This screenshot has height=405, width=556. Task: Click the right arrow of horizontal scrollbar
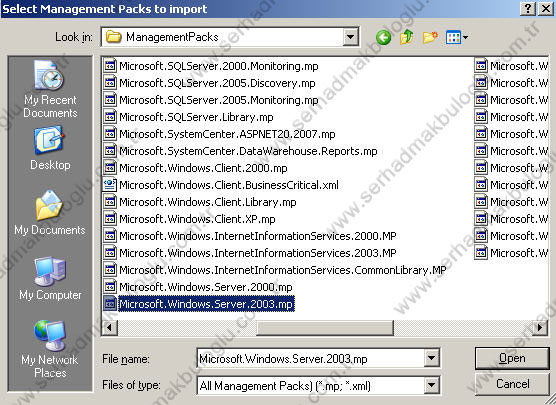pos(539,327)
